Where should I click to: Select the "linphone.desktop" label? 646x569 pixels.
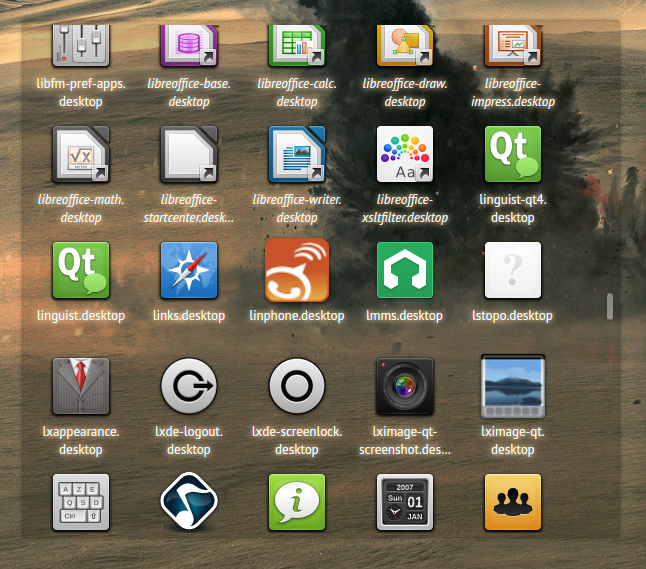coord(297,316)
